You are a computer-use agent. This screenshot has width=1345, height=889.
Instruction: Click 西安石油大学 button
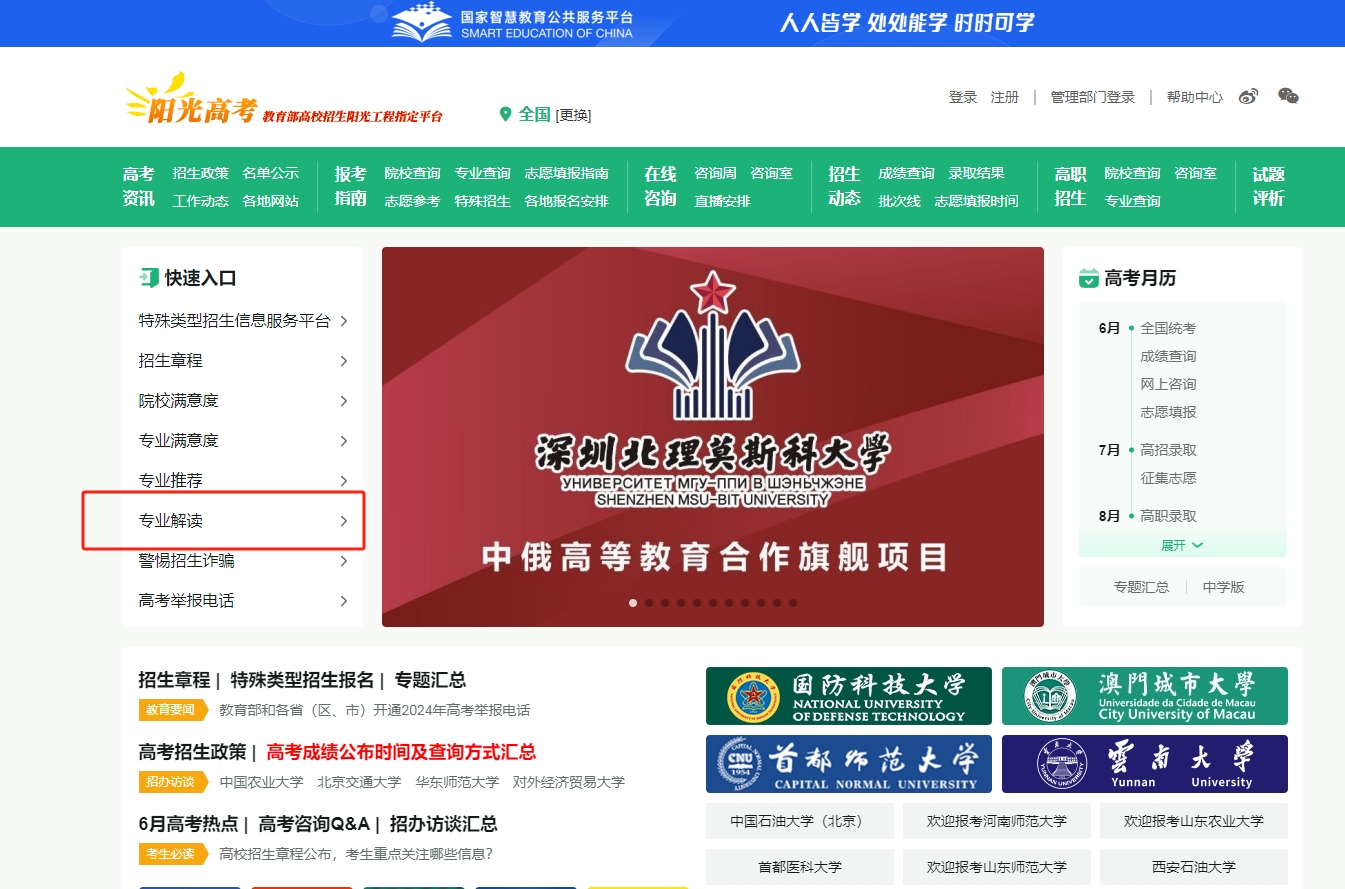[x=1194, y=867]
